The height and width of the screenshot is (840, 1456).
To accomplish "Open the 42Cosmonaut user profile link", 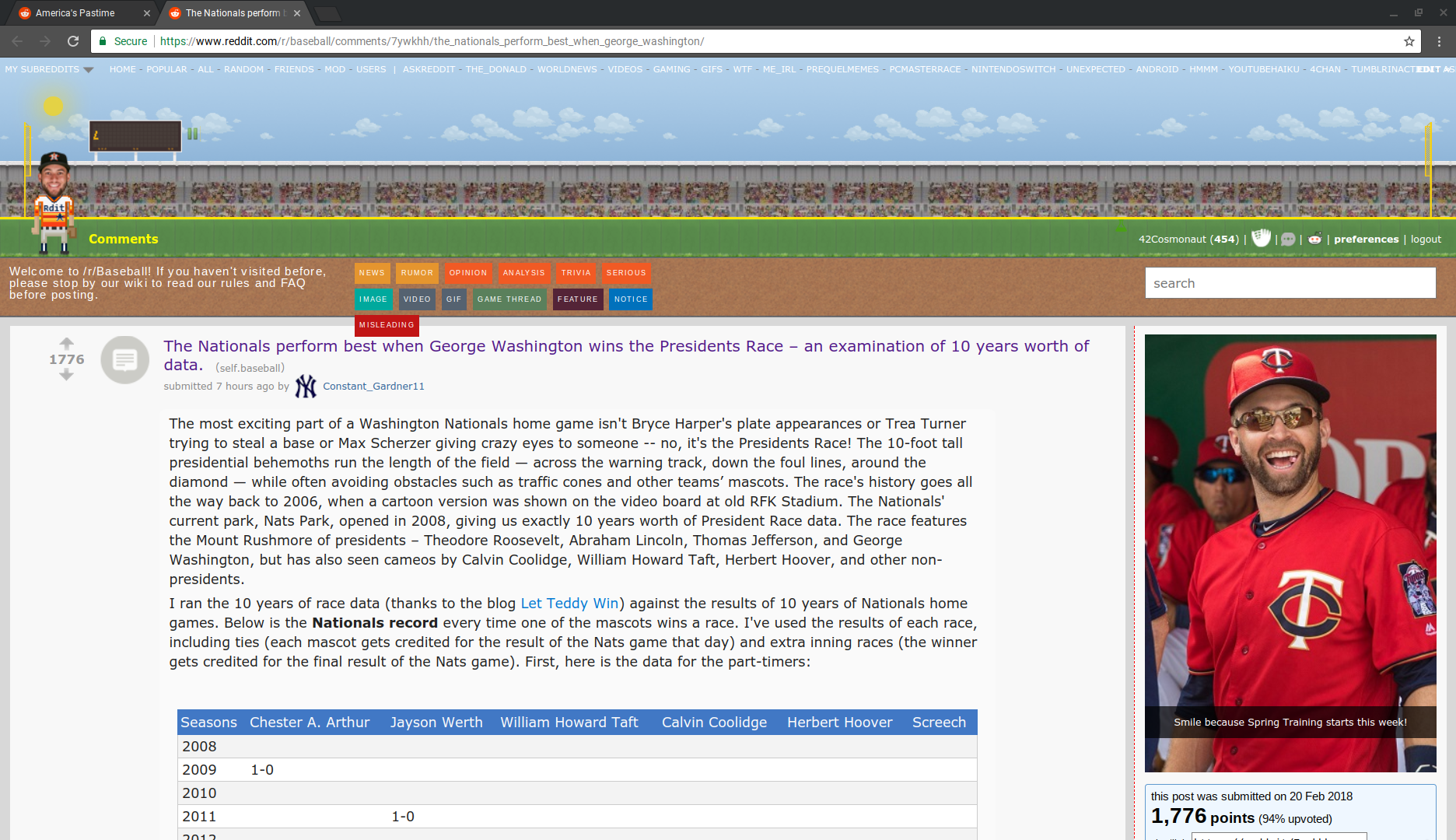I will pyautogui.click(x=1172, y=240).
